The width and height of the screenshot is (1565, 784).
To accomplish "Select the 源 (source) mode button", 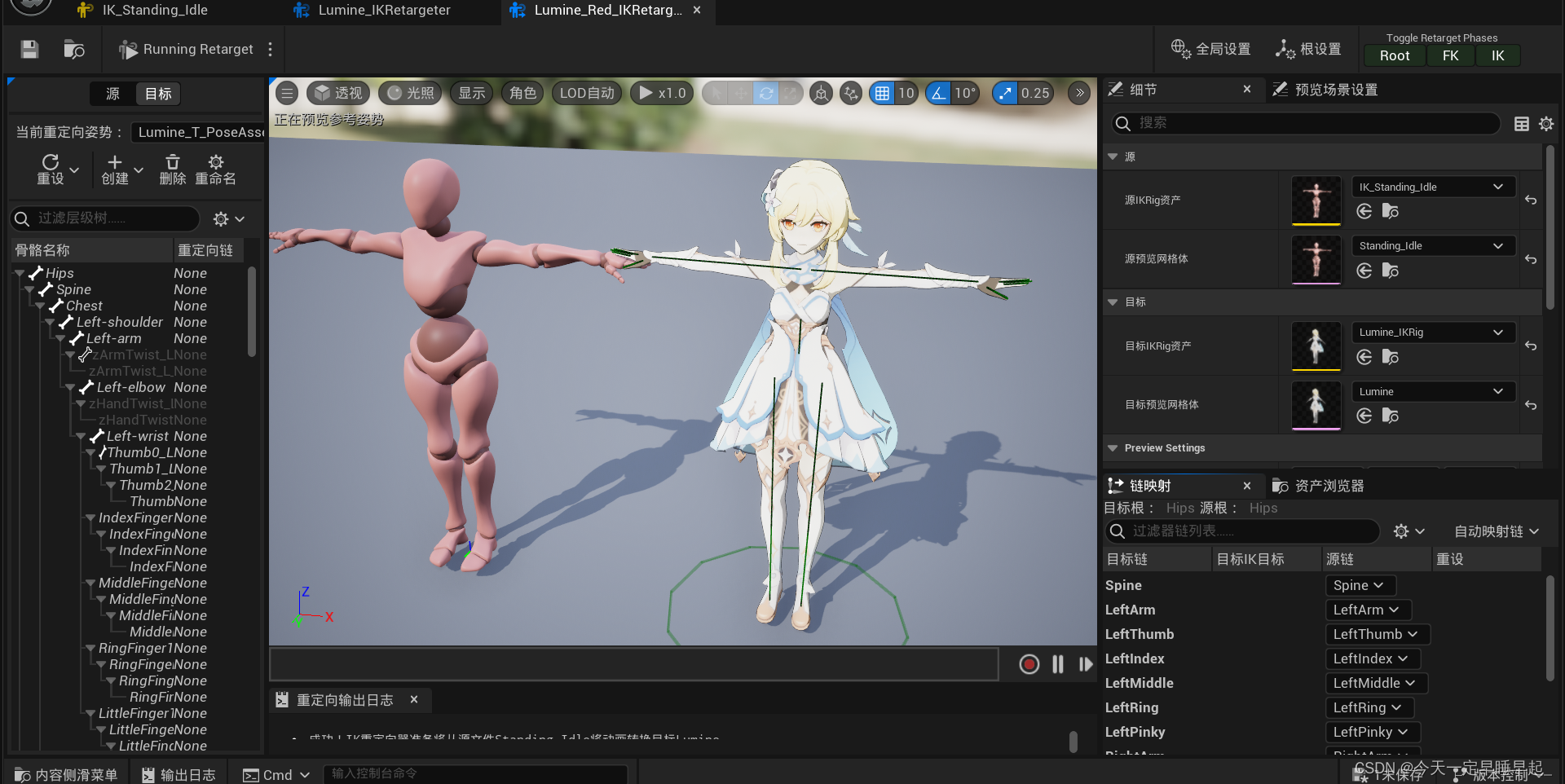I will click(x=112, y=94).
